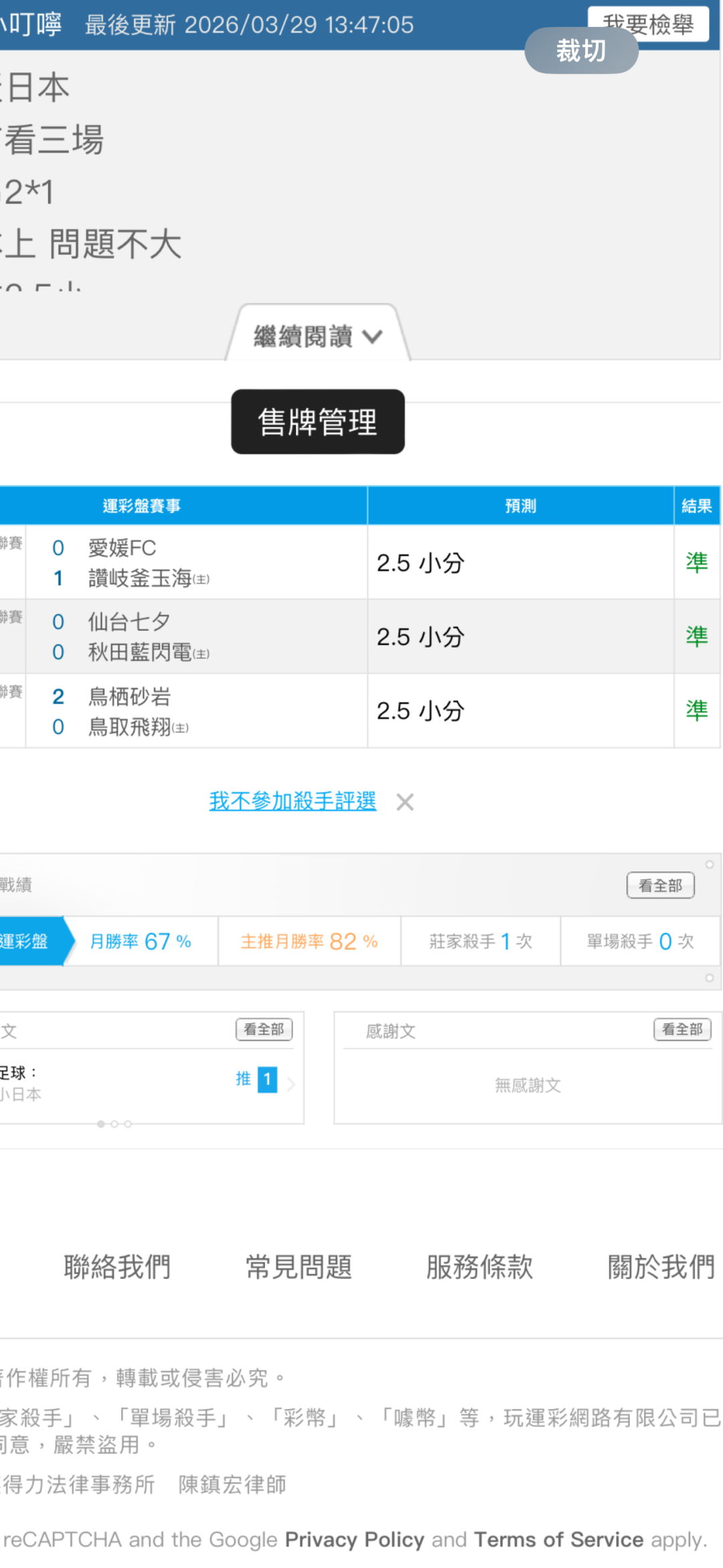Select 單場殺手 0 次 stat
723x1568 pixels.
click(640, 941)
